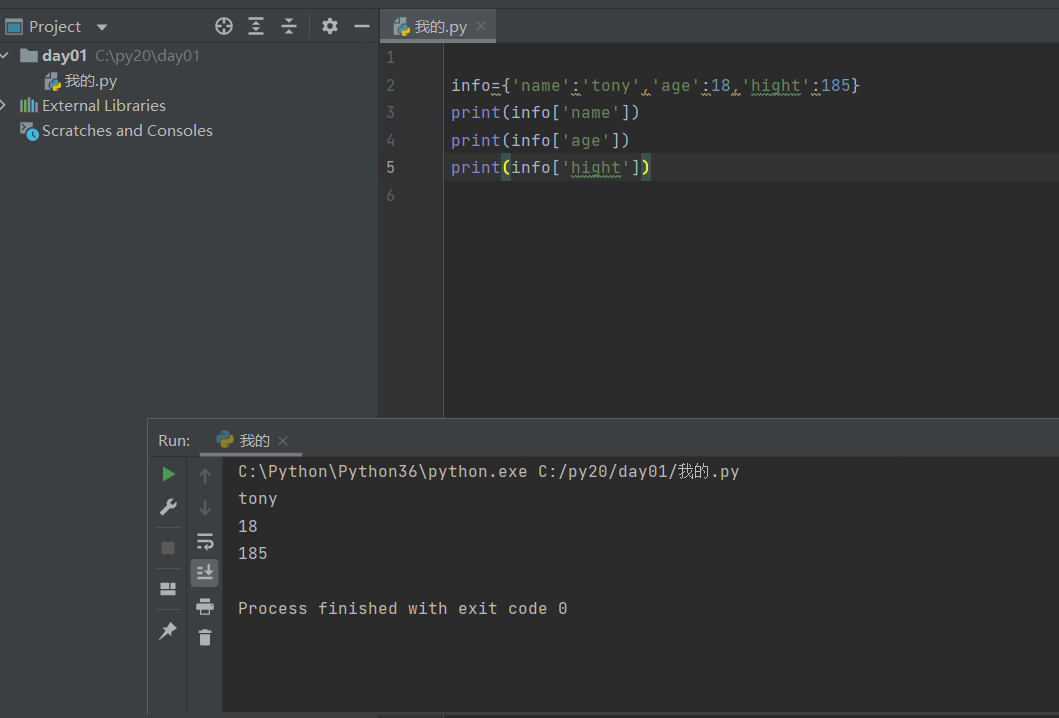Collapse the day01 folder tree node

click(x=5, y=55)
